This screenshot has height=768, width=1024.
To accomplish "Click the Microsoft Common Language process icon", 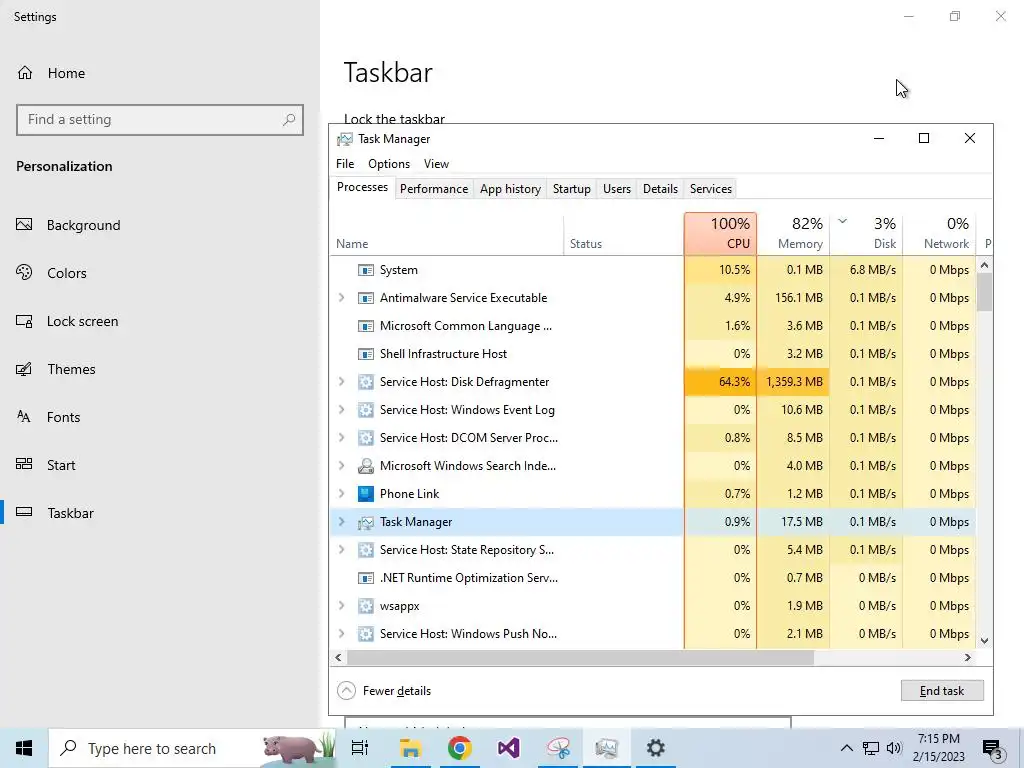I will (x=366, y=326).
